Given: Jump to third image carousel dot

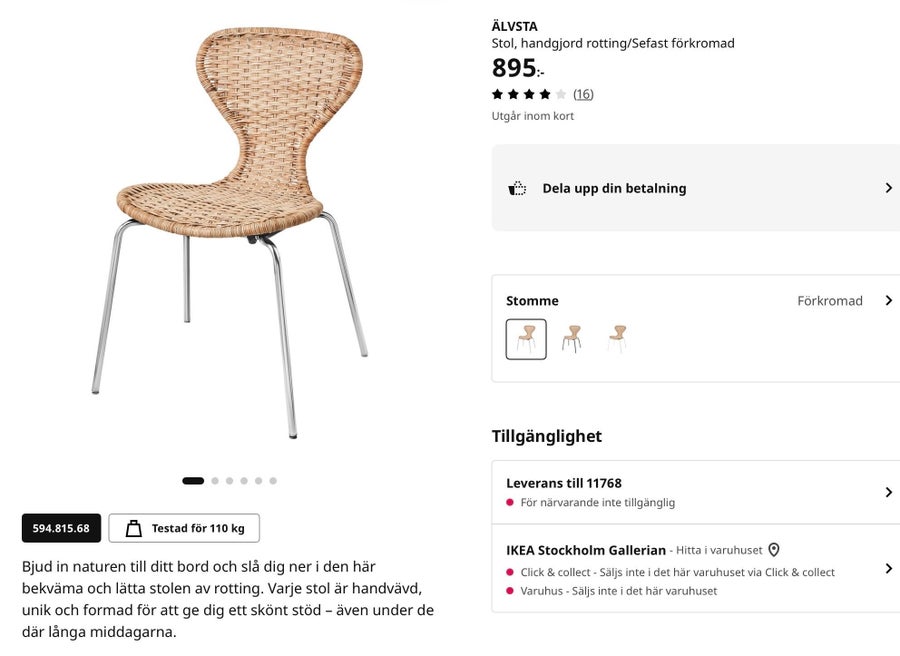Looking at the screenshot, I should 230,481.
